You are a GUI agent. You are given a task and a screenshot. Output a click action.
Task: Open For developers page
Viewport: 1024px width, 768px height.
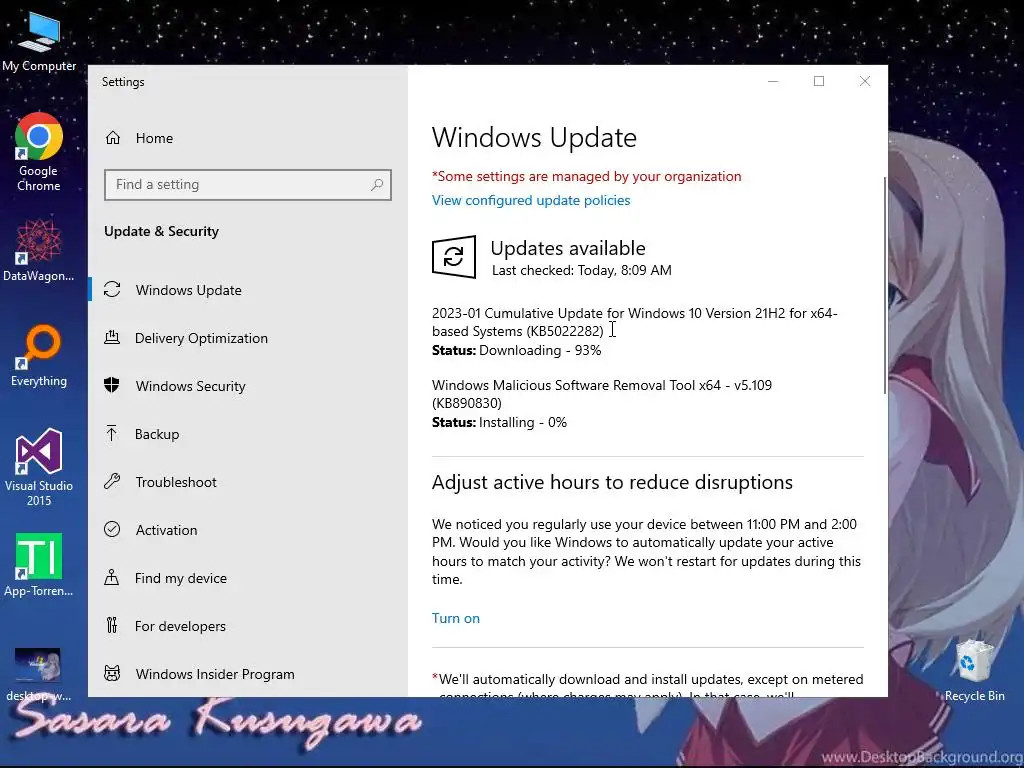pos(248,626)
